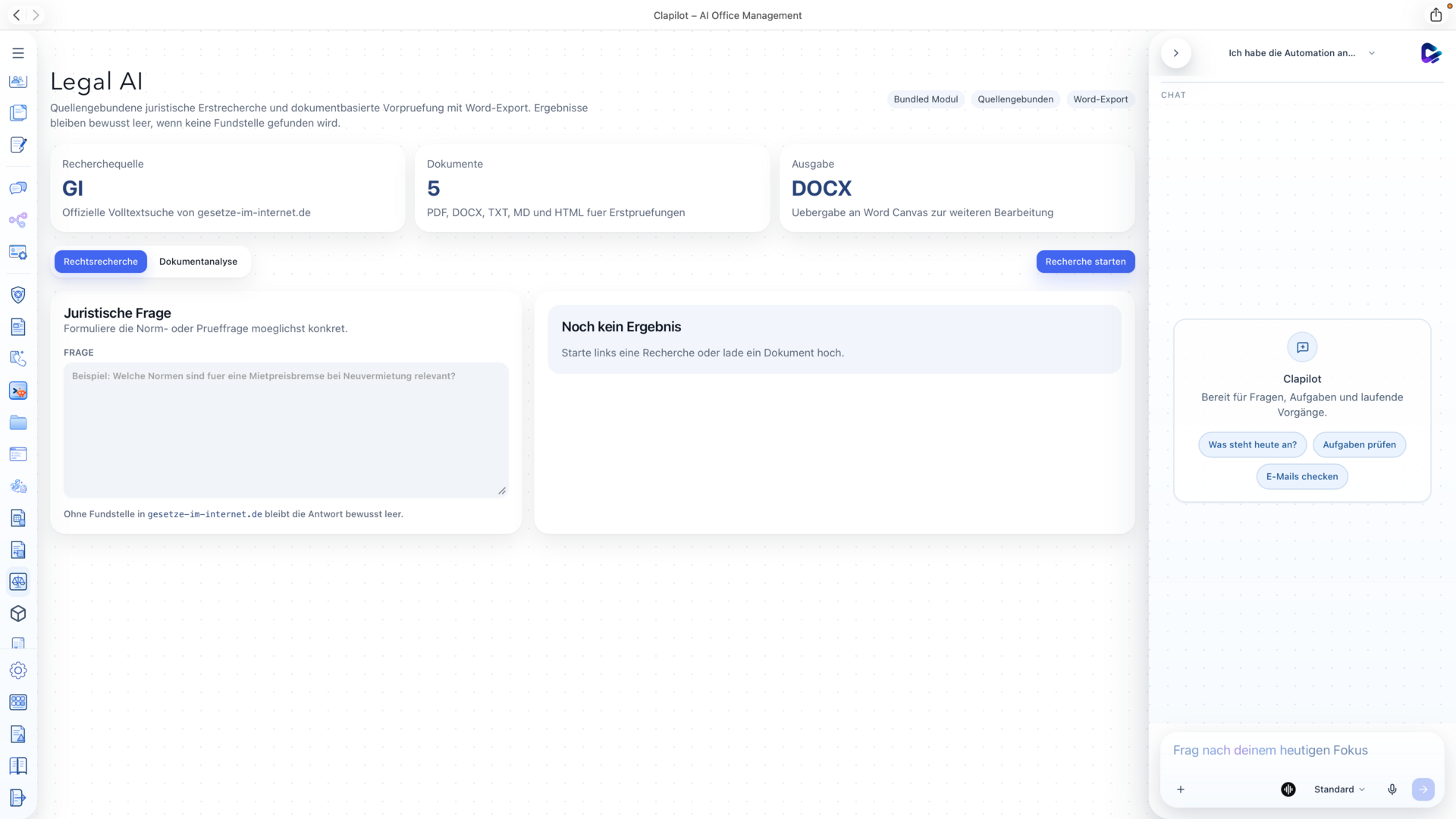Click the Legal AI page title
Viewport: 1456px width, 819px height.
96,82
